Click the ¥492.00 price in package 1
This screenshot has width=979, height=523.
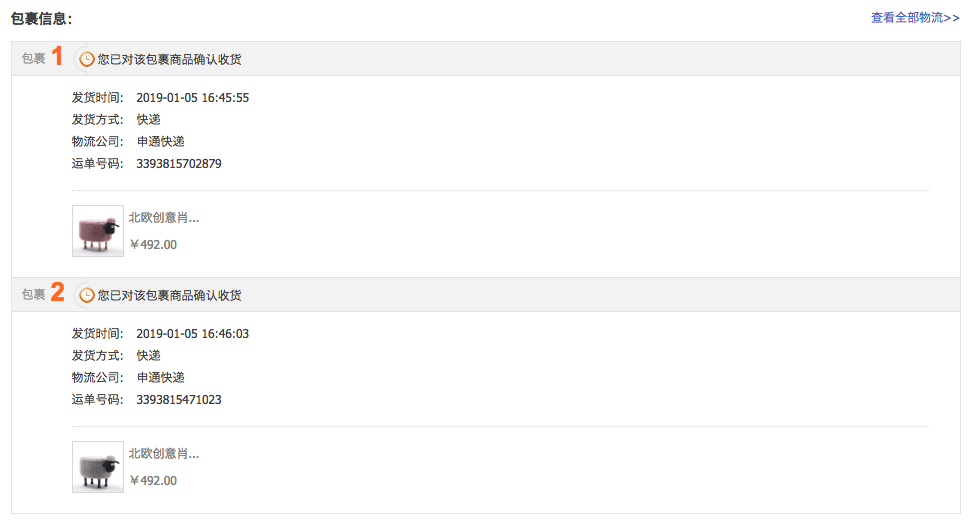click(x=153, y=245)
